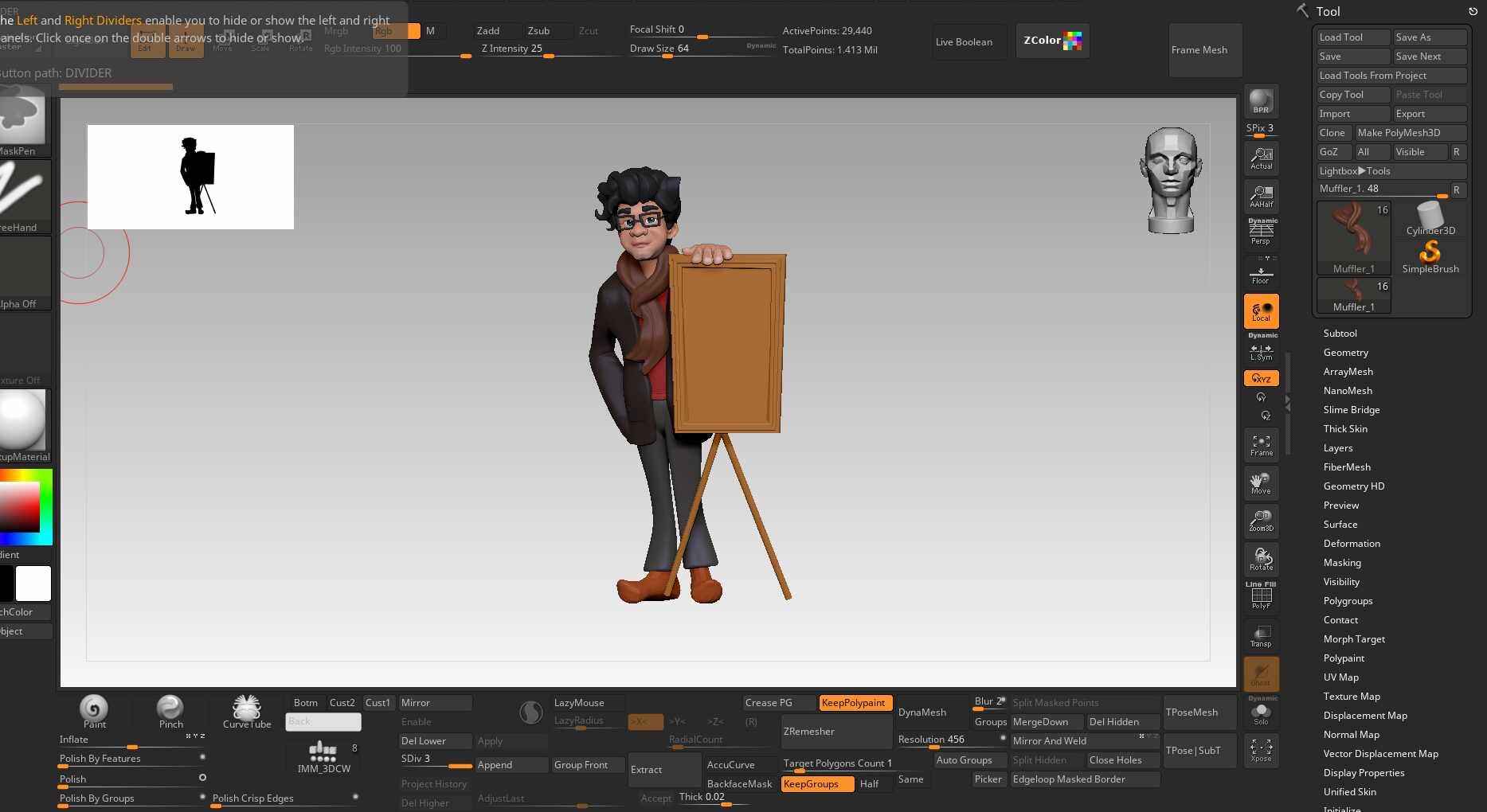Viewport: 1487px width, 812px height.
Task: Turn off KeepGroups toggle
Action: coord(816,784)
